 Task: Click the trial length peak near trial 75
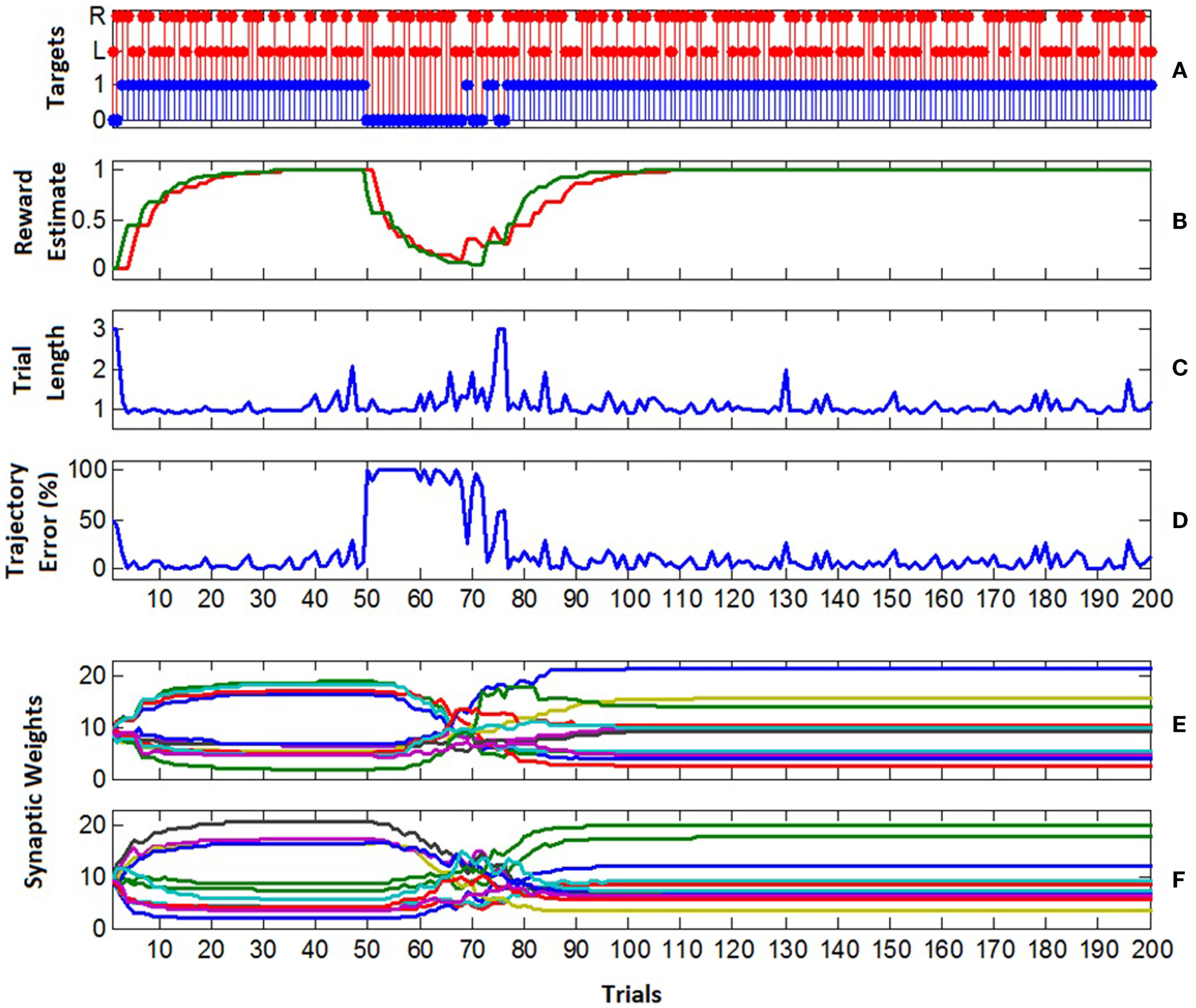click(501, 329)
